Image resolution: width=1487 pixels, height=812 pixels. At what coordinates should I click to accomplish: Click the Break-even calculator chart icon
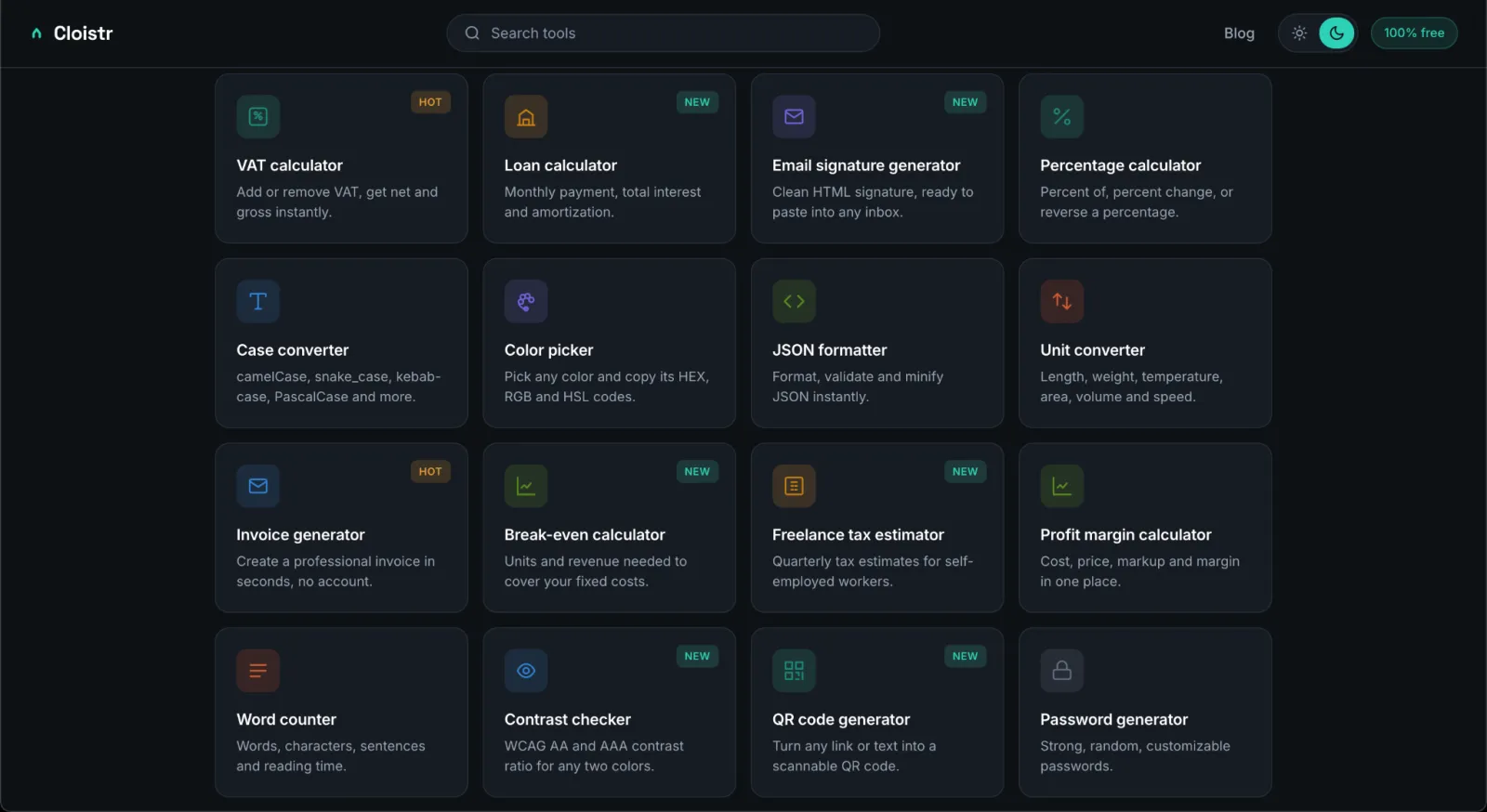click(x=526, y=486)
